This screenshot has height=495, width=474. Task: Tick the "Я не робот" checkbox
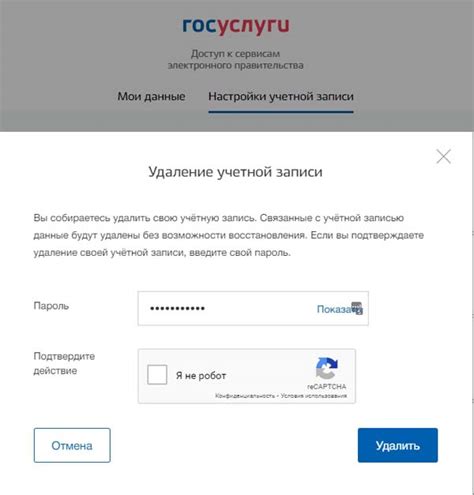pos(157,375)
